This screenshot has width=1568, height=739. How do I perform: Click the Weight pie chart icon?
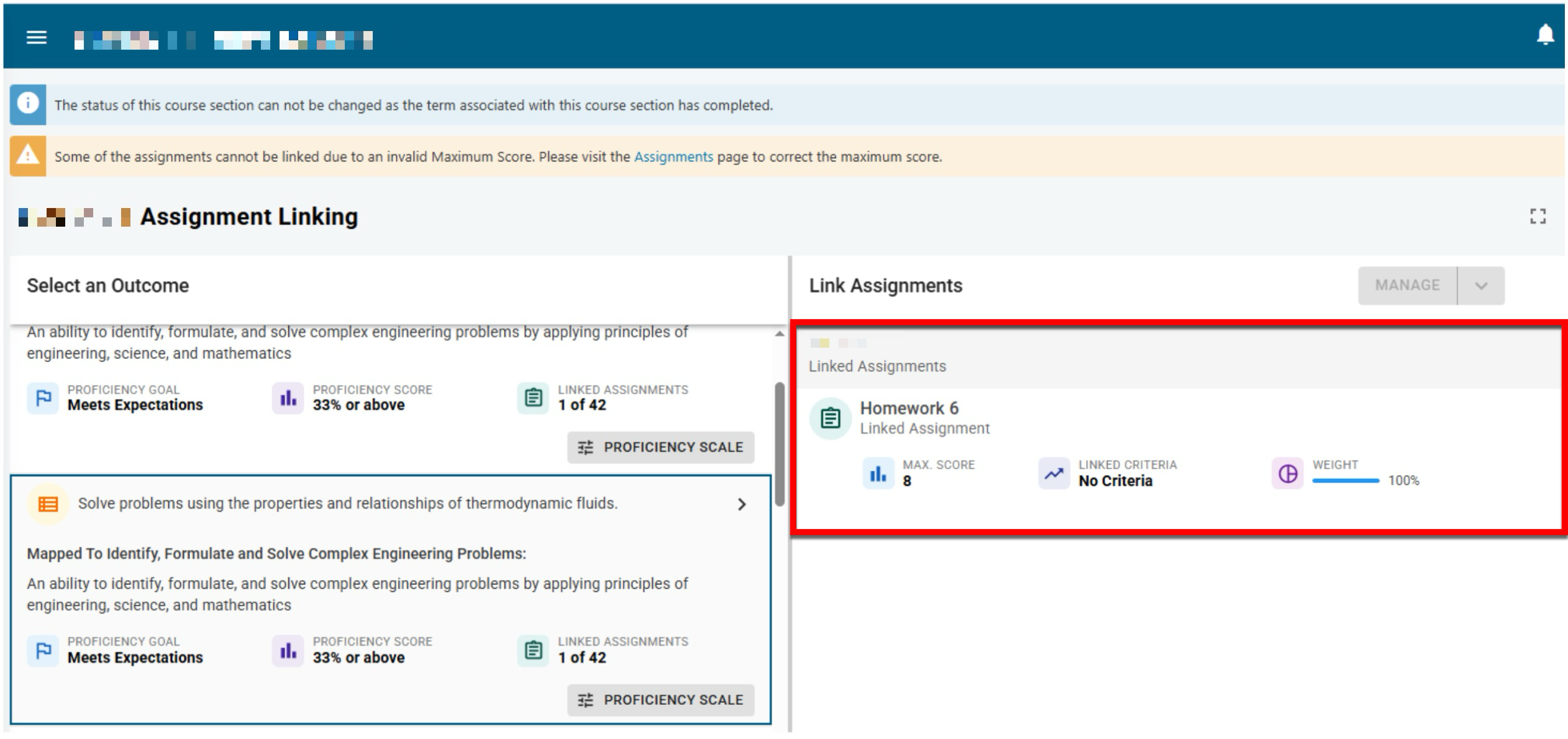pos(1287,474)
